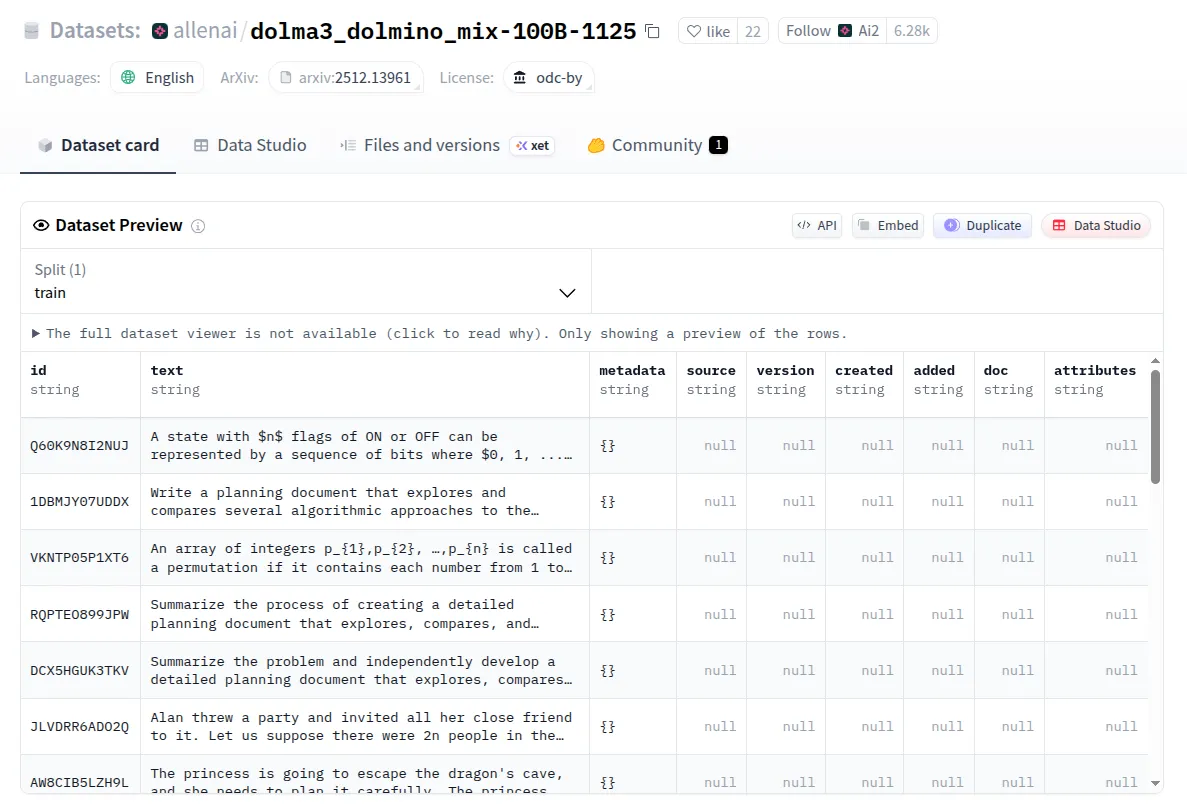Click the table scrollbar up arrow
Viewport: 1187px width, 811px height.
tap(1155, 360)
